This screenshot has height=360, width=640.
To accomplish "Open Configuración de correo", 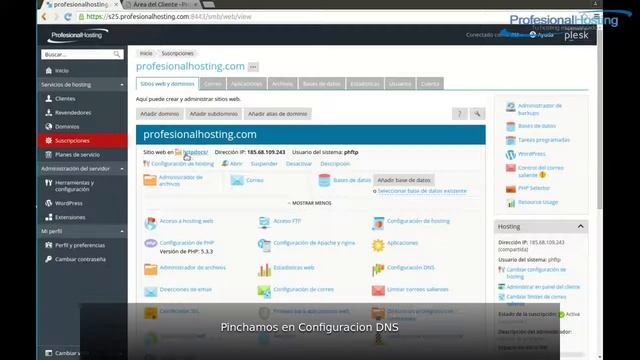I will click(303, 289).
